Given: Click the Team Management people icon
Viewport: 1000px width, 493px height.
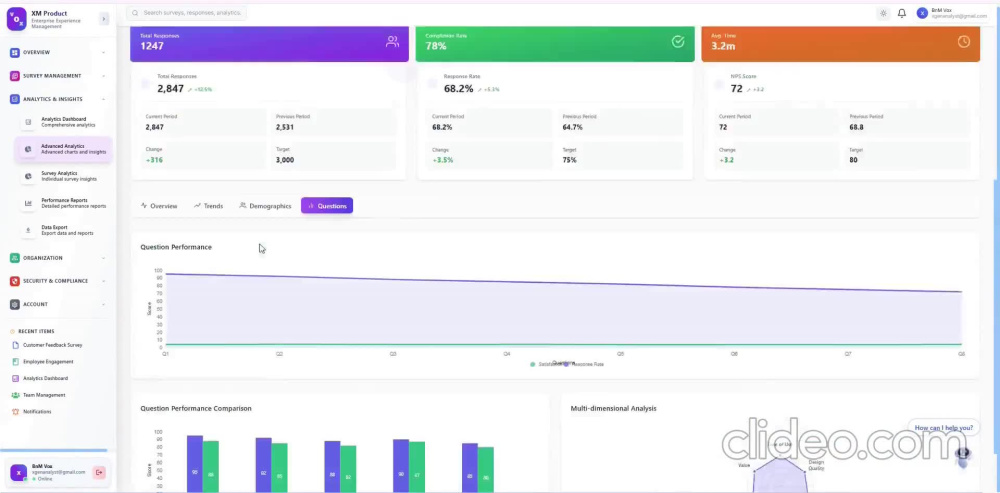Looking at the screenshot, I should 16,395.
